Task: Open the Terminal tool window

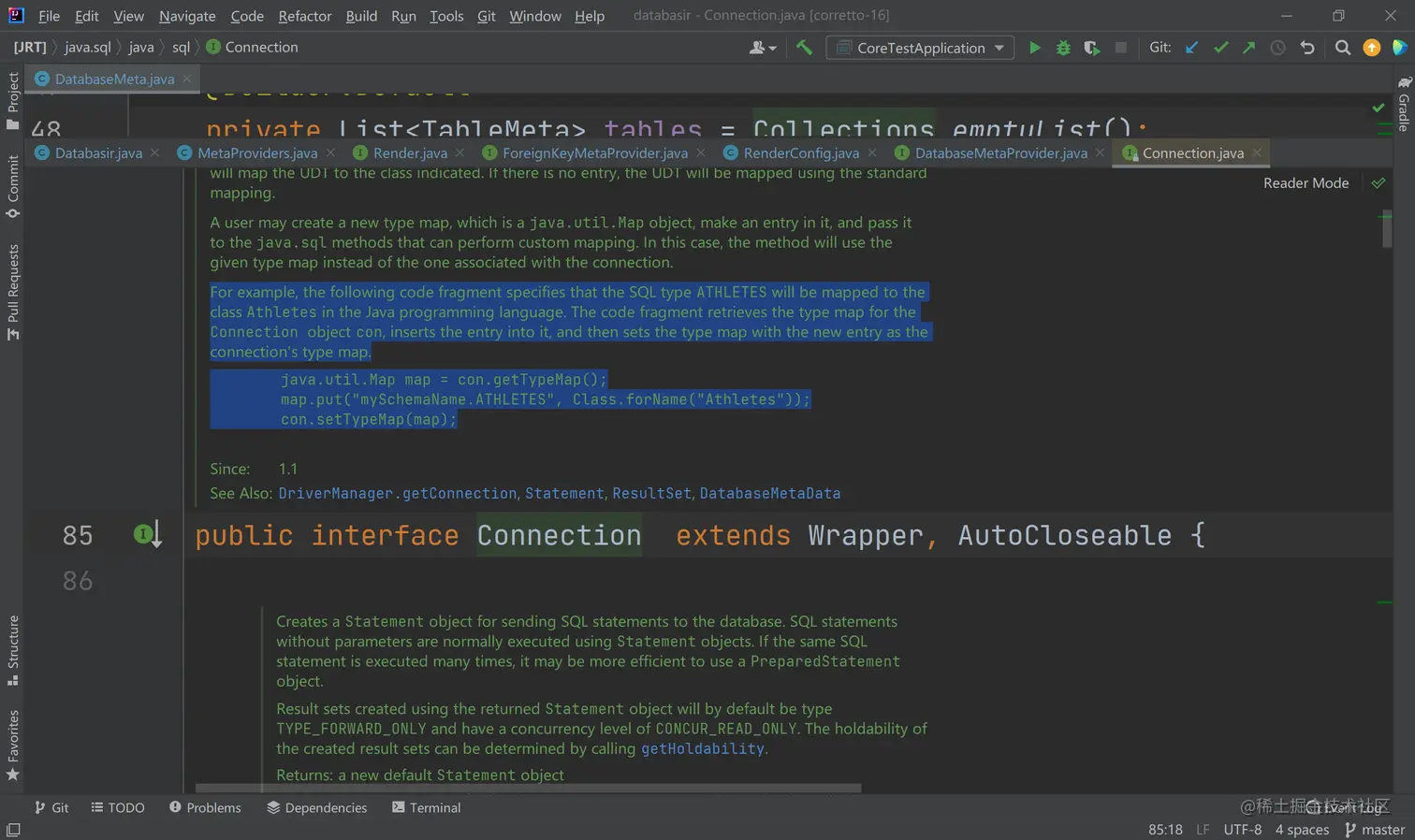Action: [426, 808]
